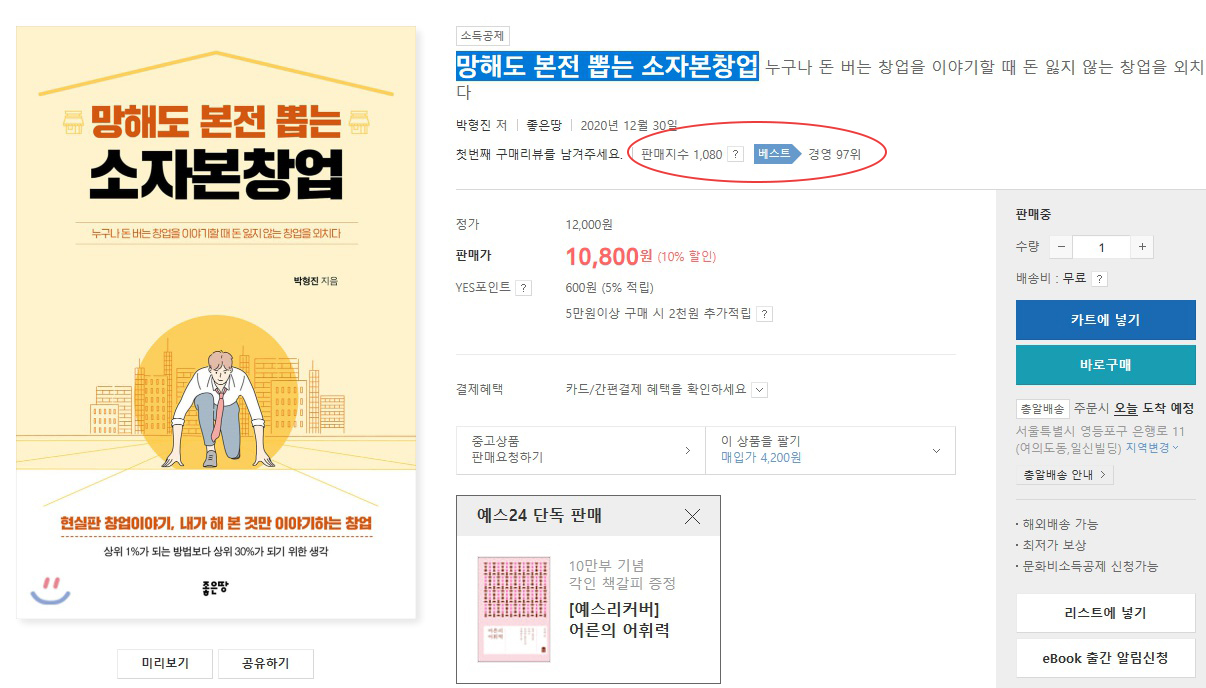The width and height of the screenshot is (1206, 688).
Task: Open the 지역변경 region dropdown
Action: (x=1152, y=448)
